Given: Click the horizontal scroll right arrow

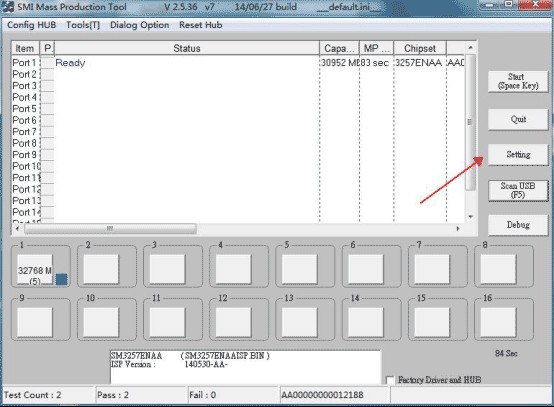Looking at the screenshot, I should pyautogui.click(x=458, y=229).
